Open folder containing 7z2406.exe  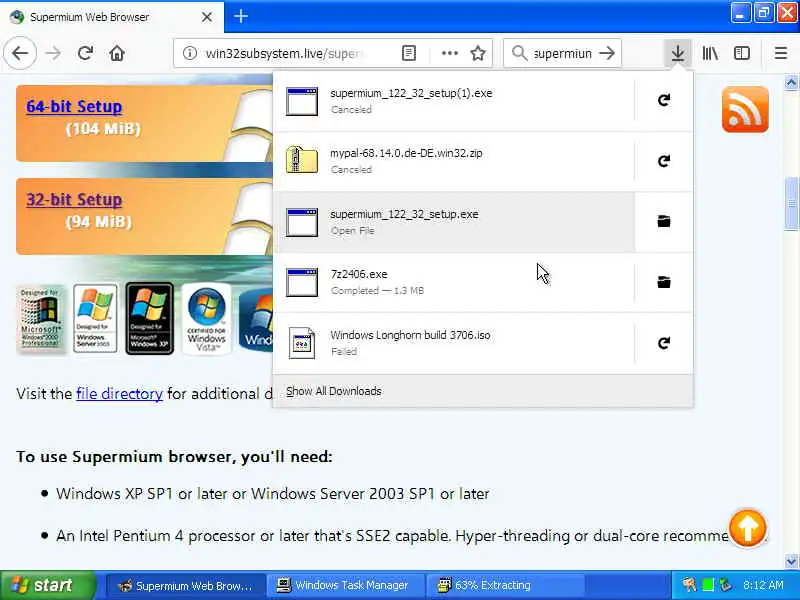664,282
